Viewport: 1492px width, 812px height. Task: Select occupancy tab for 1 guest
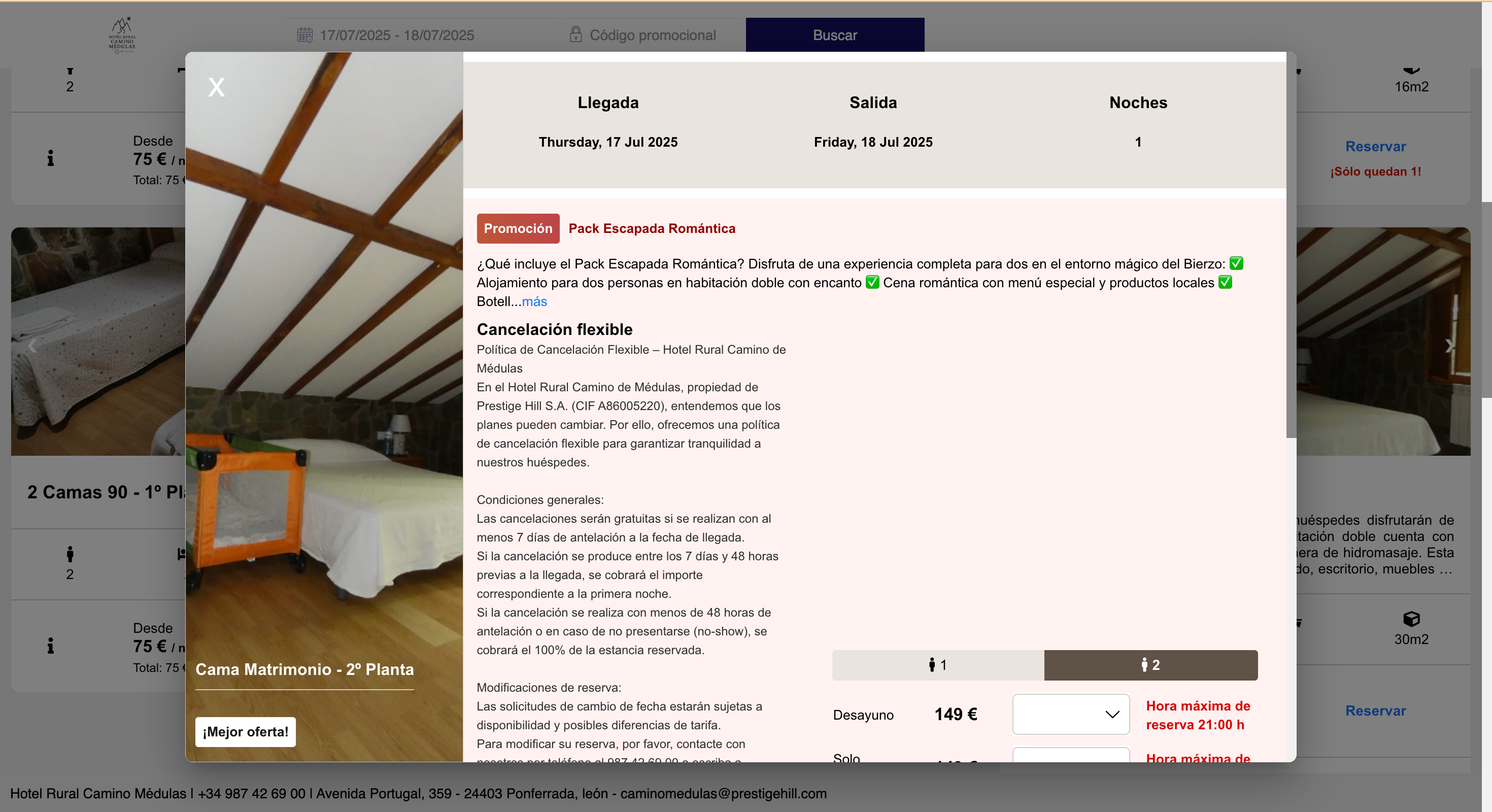click(x=938, y=665)
